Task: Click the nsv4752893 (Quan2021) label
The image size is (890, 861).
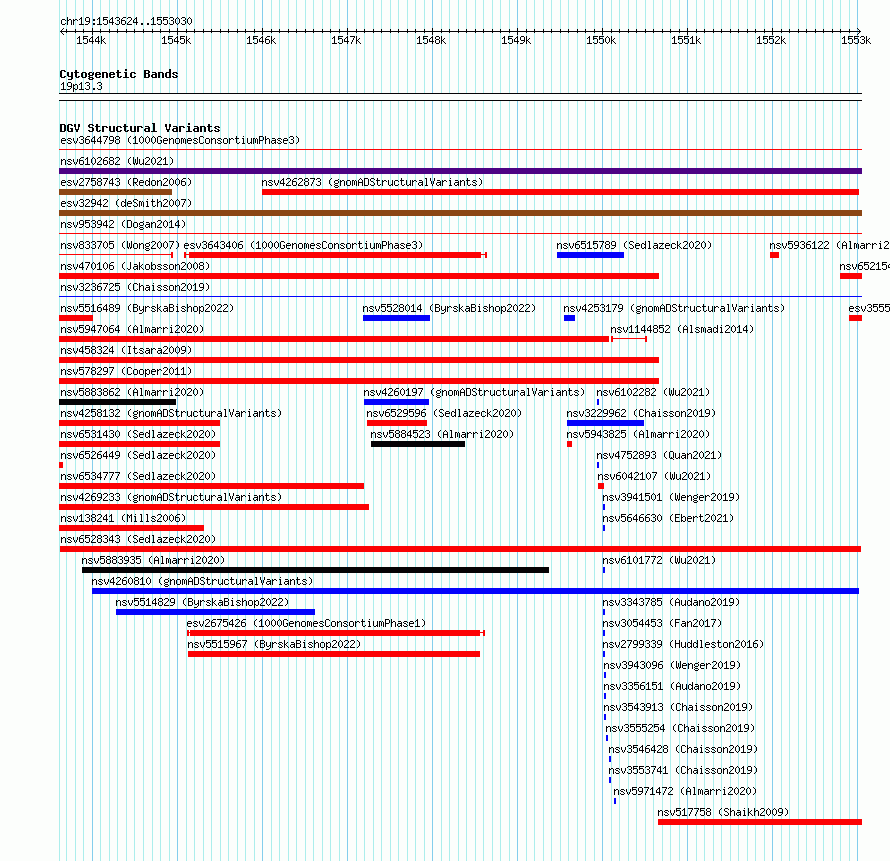Action: [659, 455]
